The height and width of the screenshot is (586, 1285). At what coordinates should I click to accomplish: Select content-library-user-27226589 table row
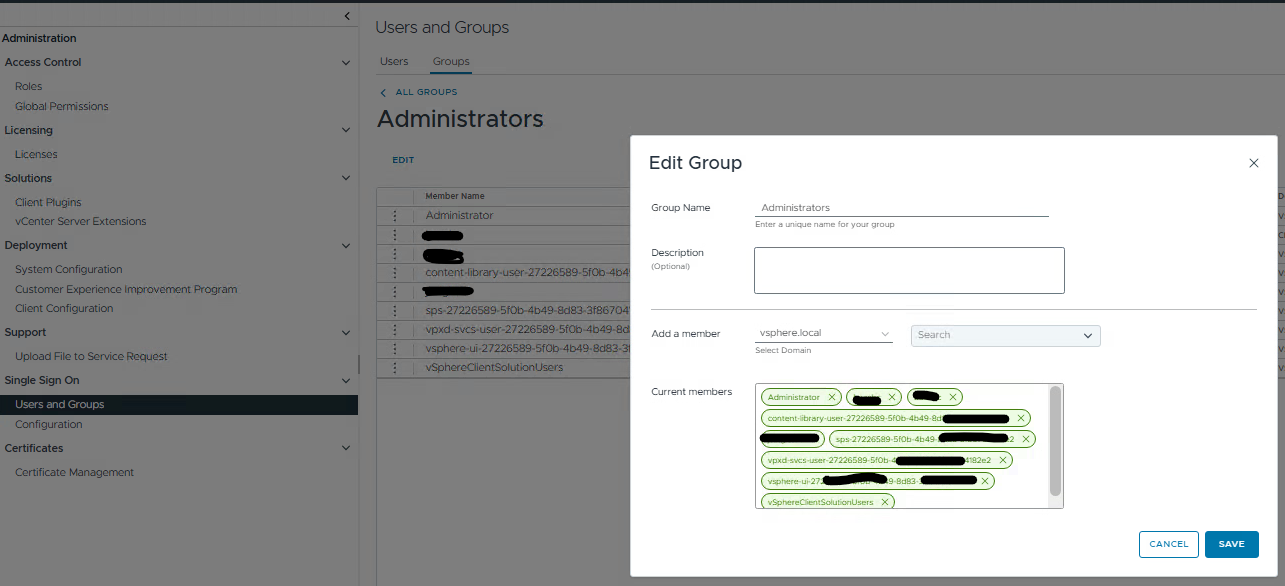pyautogui.click(x=503, y=272)
